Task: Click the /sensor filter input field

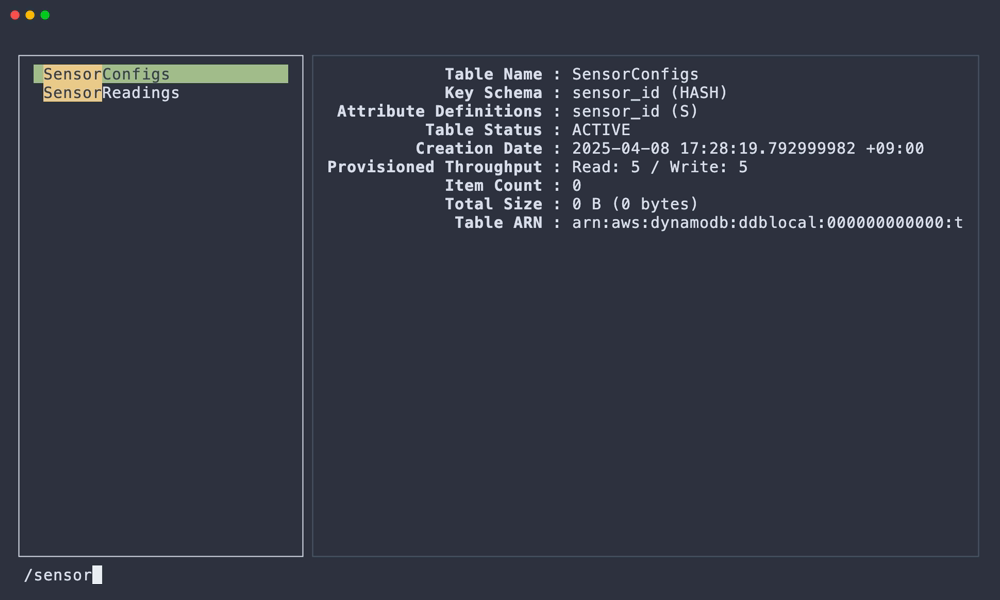Action: pyautogui.click(x=60, y=575)
